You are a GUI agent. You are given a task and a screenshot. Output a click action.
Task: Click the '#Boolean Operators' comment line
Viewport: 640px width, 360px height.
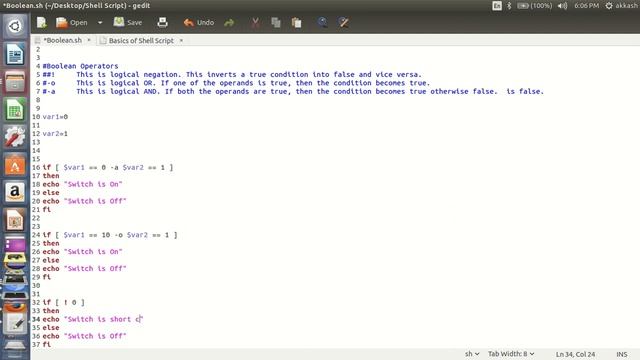click(x=80, y=66)
